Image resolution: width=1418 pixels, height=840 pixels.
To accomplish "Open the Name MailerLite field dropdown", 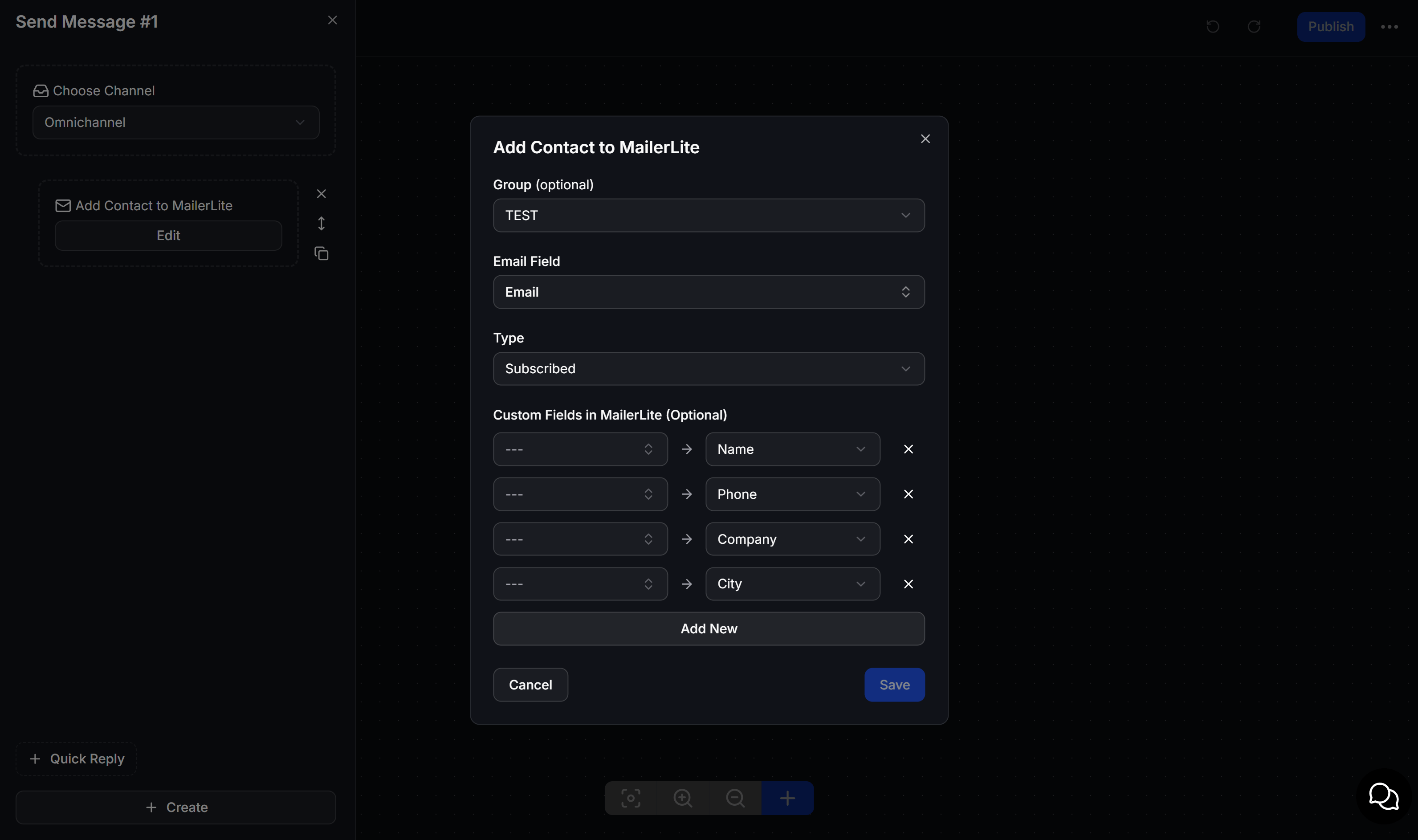I will coord(792,449).
